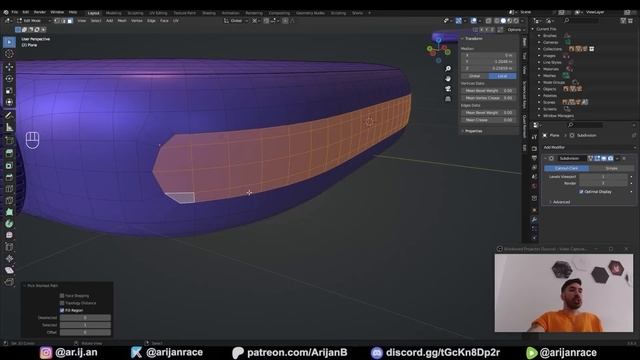The width and height of the screenshot is (640, 360).
Task: Open the Modifiers wrench properties tab
Action: [x=534, y=220]
